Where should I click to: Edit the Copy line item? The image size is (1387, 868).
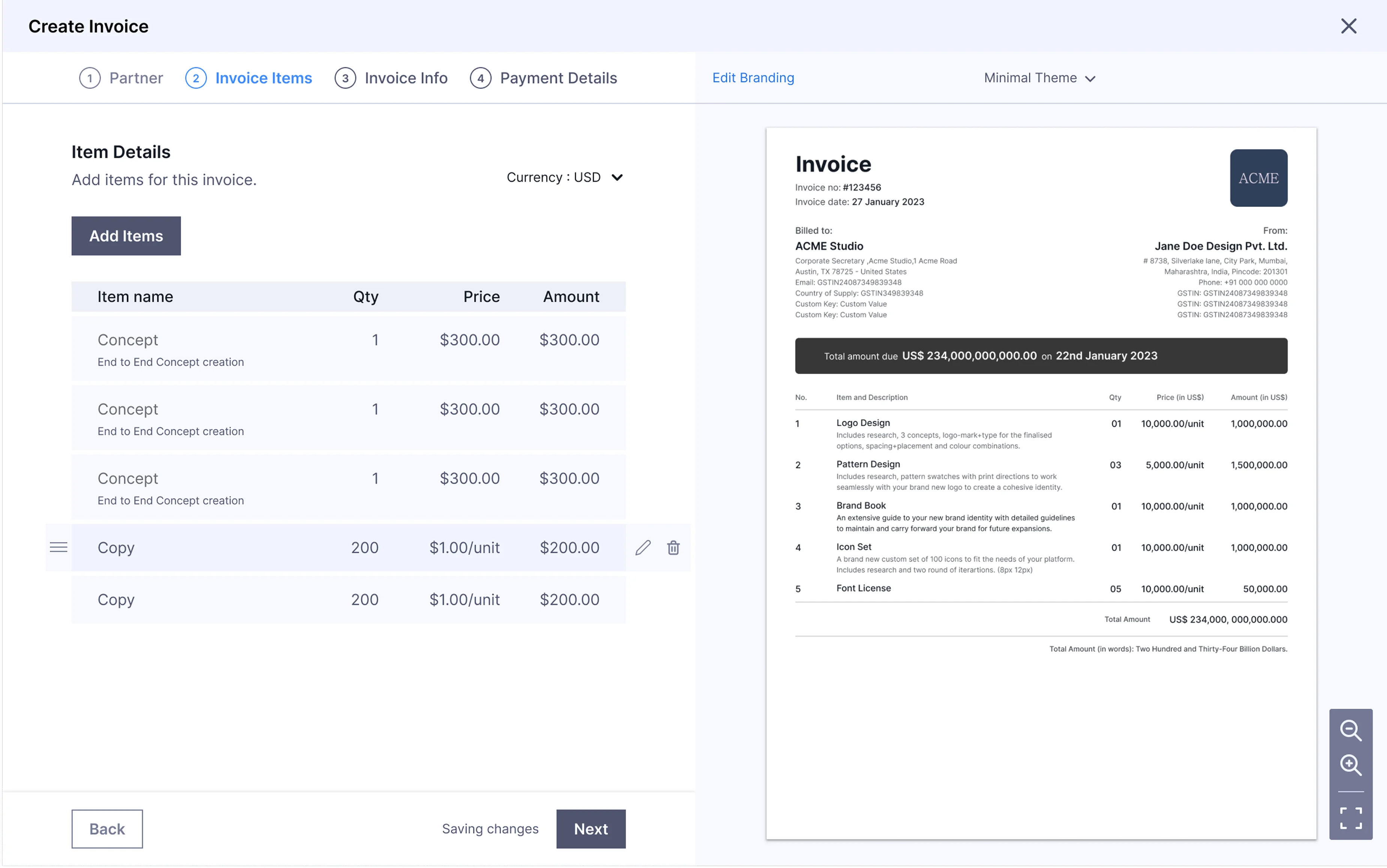pyautogui.click(x=643, y=548)
